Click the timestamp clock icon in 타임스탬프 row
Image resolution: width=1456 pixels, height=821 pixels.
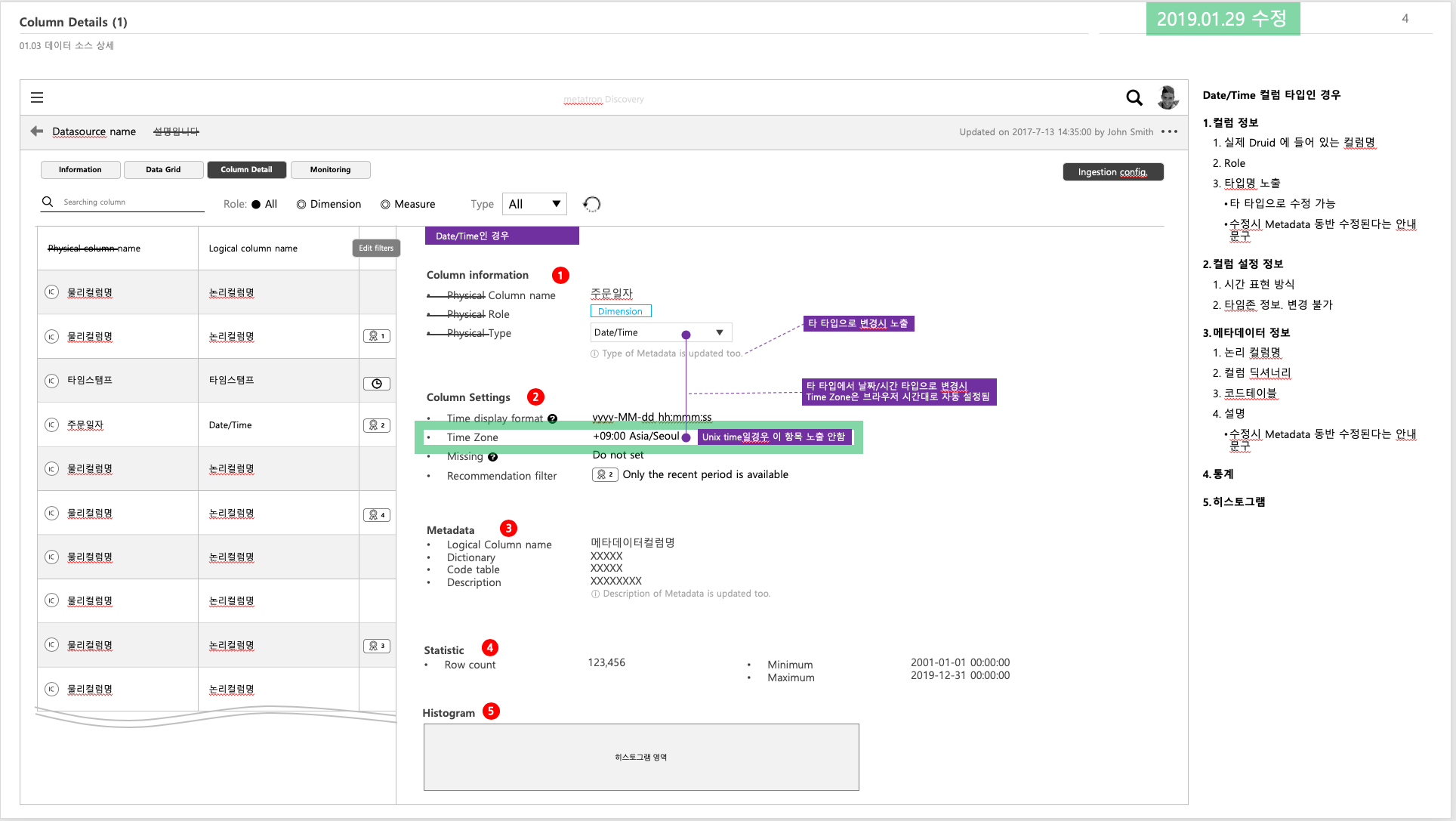[x=377, y=384]
